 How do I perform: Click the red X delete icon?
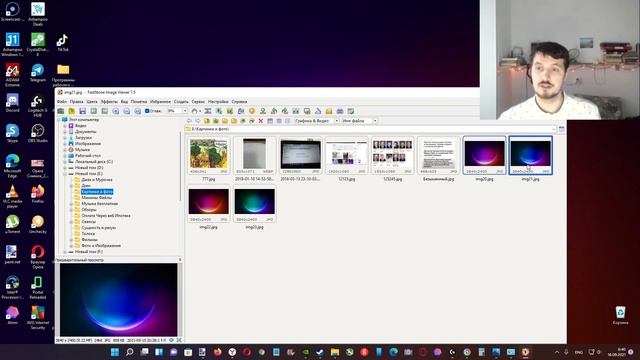260,121
